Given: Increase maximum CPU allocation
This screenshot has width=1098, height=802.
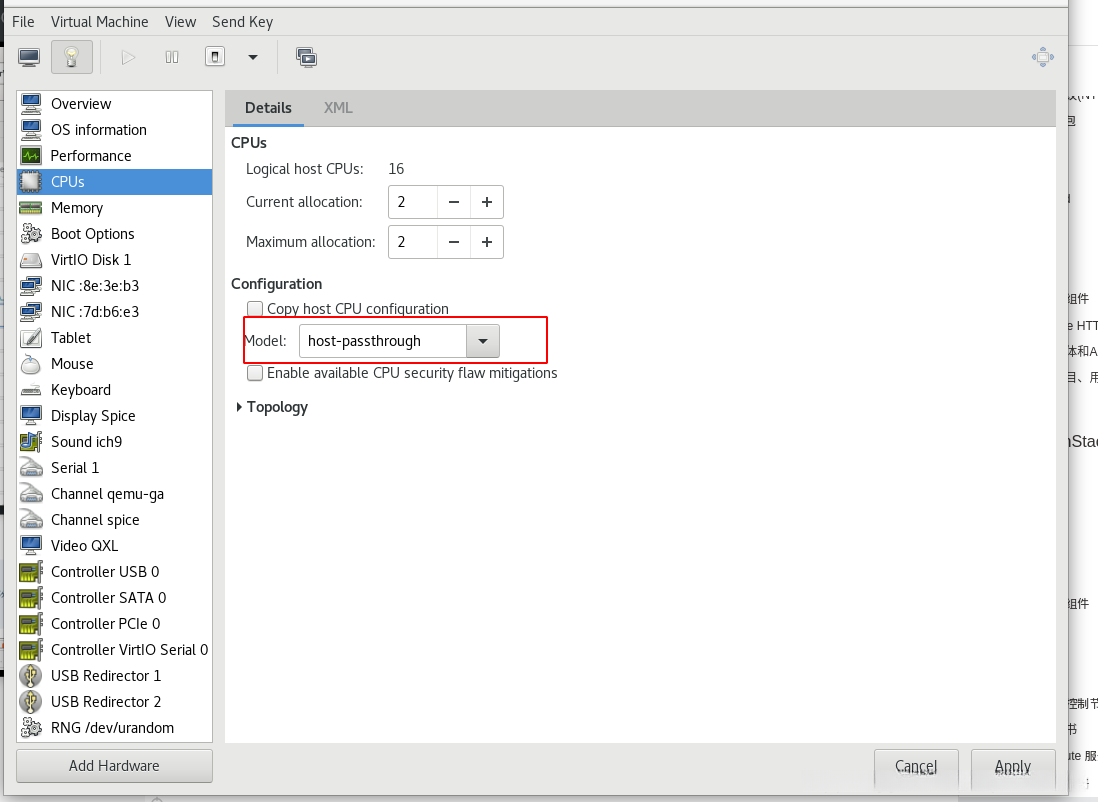Looking at the screenshot, I should pyautogui.click(x=487, y=242).
